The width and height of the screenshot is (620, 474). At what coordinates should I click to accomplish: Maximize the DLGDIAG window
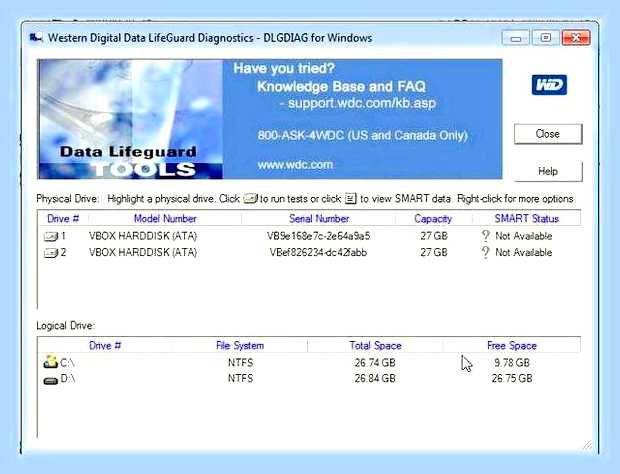click(546, 38)
